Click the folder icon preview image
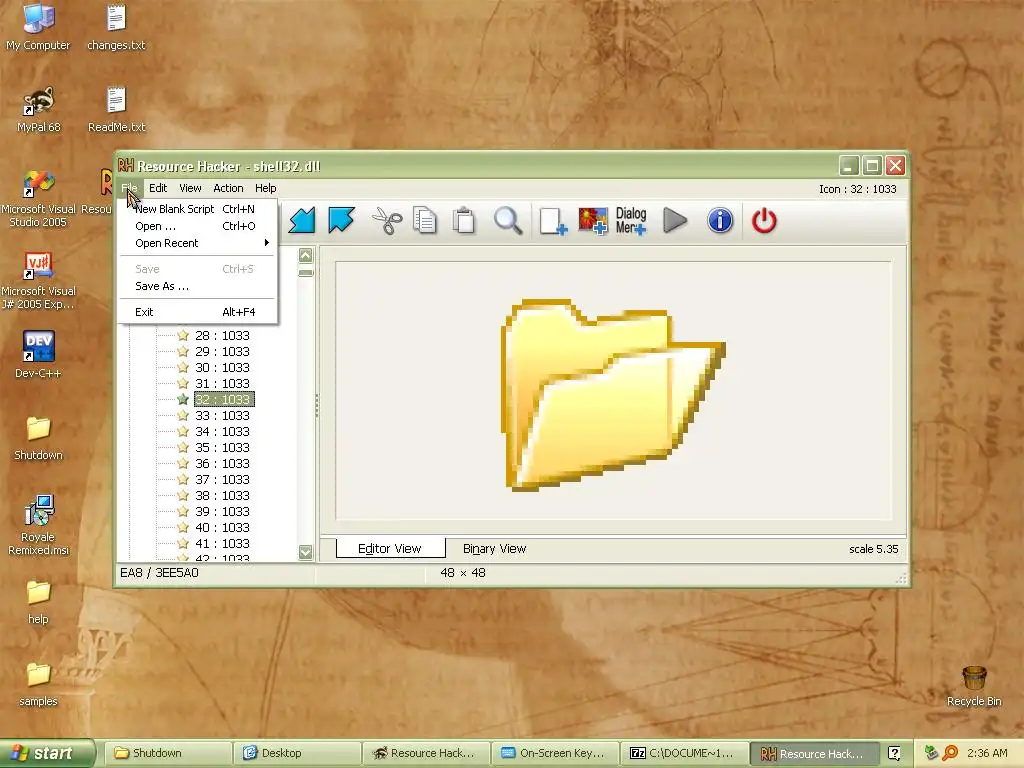This screenshot has height=768, width=1024. (x=613, y=394)
